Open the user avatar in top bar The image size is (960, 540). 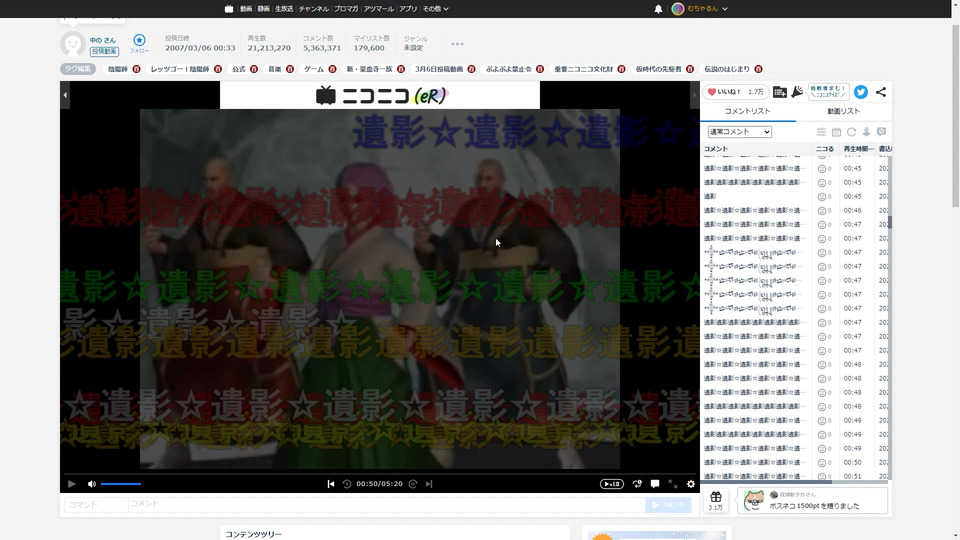(678, 9)
